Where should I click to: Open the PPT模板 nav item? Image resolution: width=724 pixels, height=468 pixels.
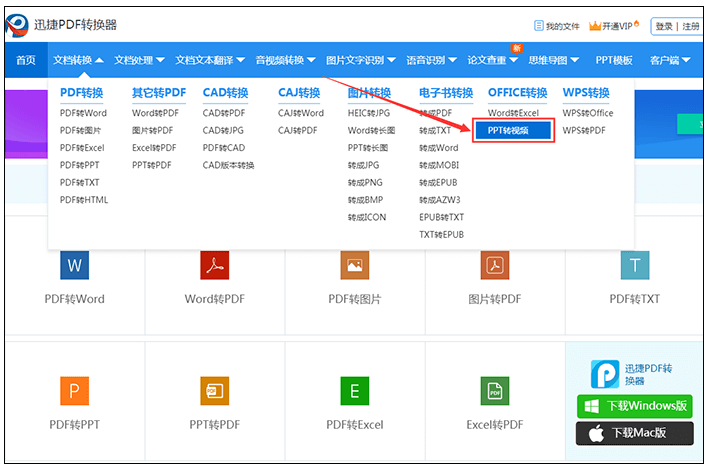click(x=614, y=60)
